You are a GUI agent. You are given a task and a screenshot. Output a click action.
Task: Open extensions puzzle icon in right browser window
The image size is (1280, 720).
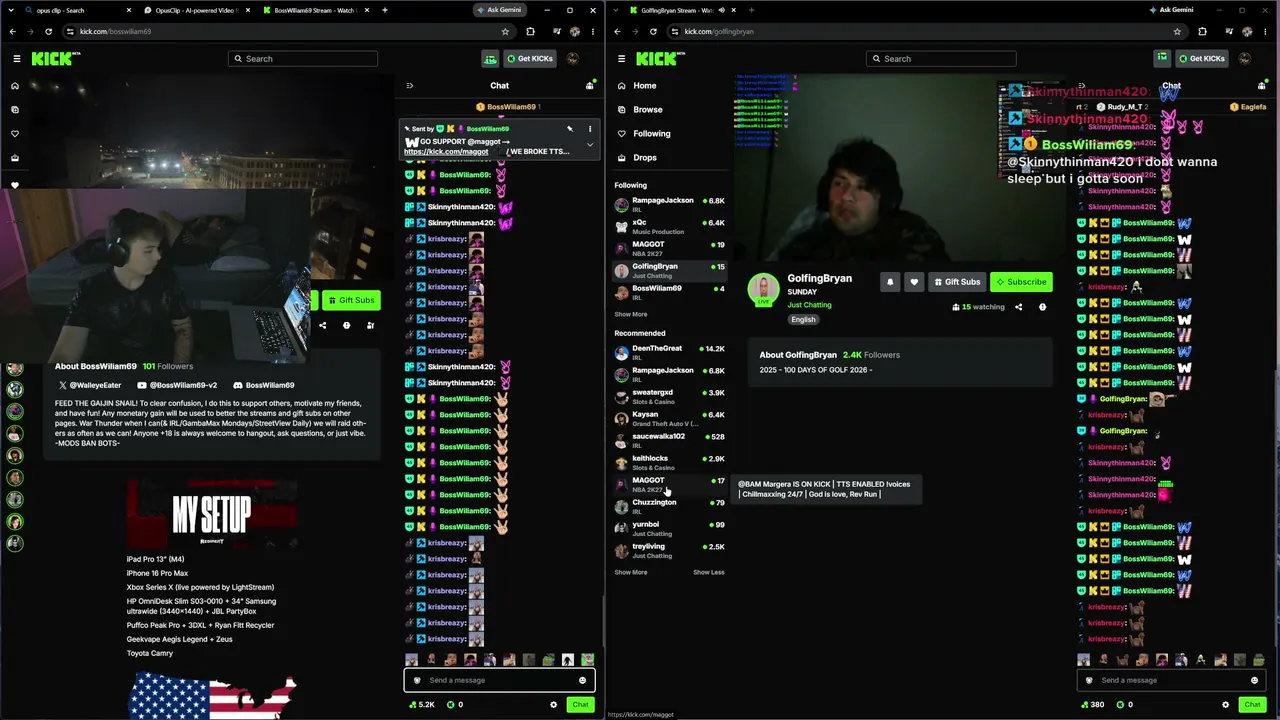point(1202,31)
